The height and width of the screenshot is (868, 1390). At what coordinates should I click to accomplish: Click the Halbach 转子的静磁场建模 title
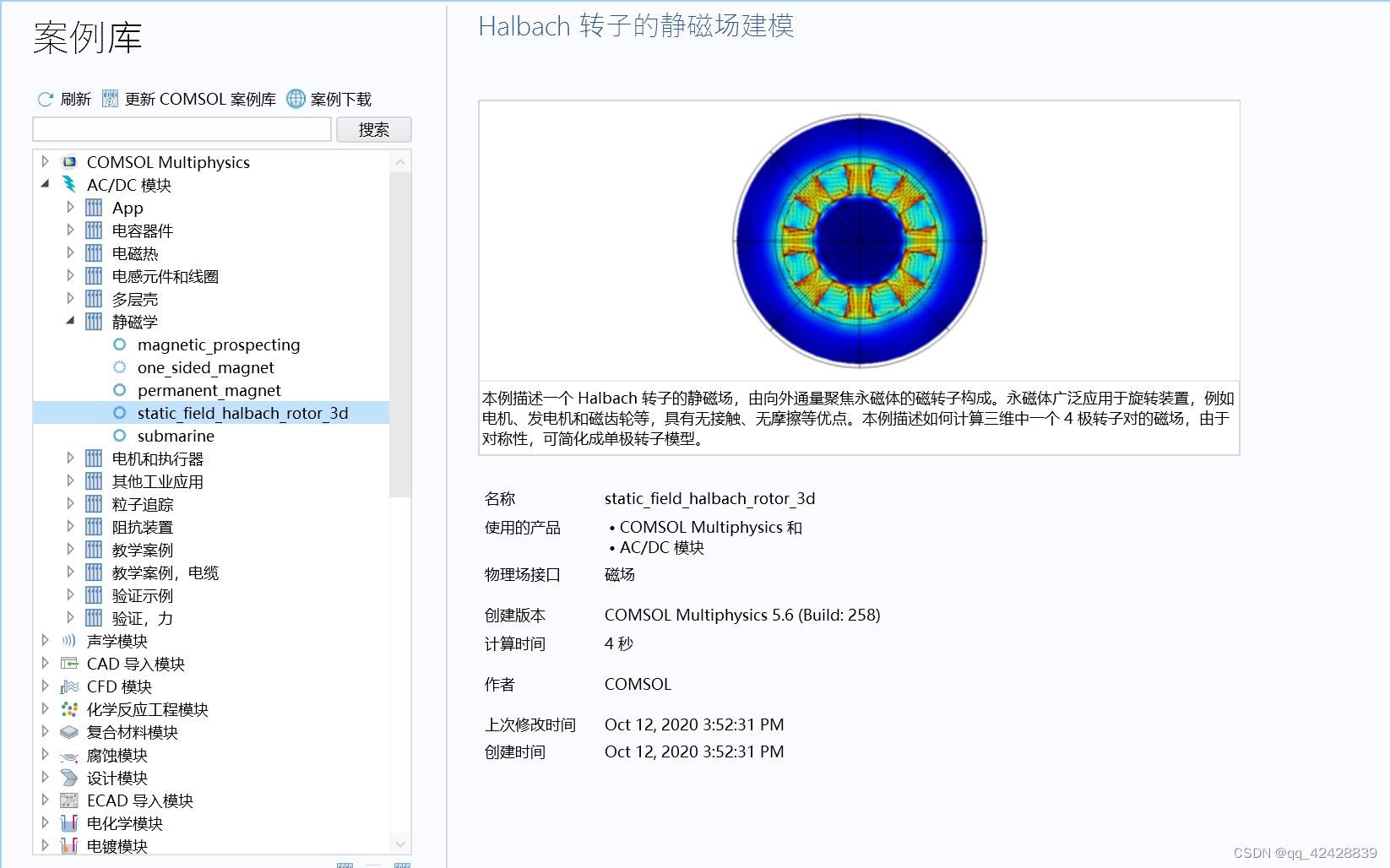point(636,26)
